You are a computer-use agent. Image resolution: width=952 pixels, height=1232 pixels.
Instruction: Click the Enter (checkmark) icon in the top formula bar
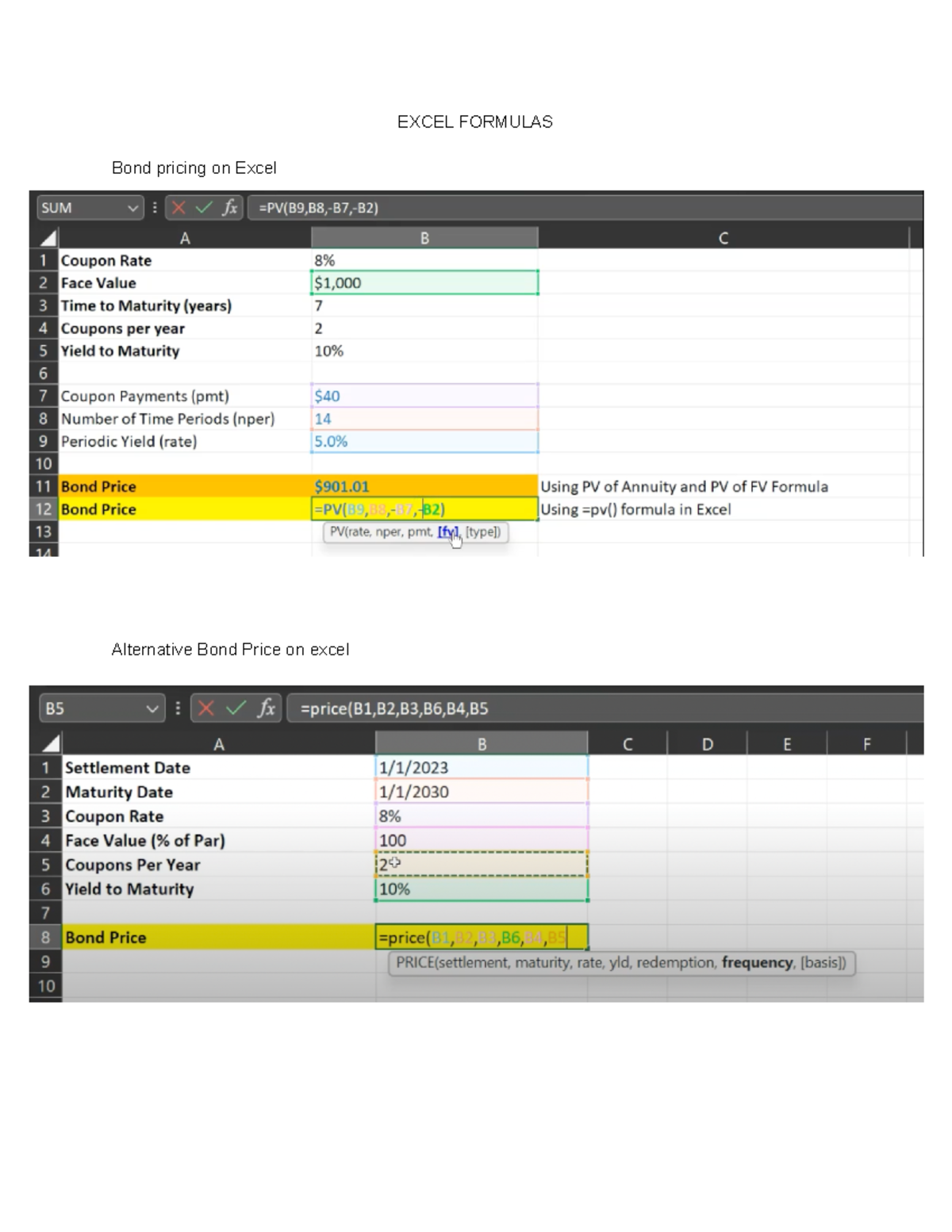click(x=202, y=208)
